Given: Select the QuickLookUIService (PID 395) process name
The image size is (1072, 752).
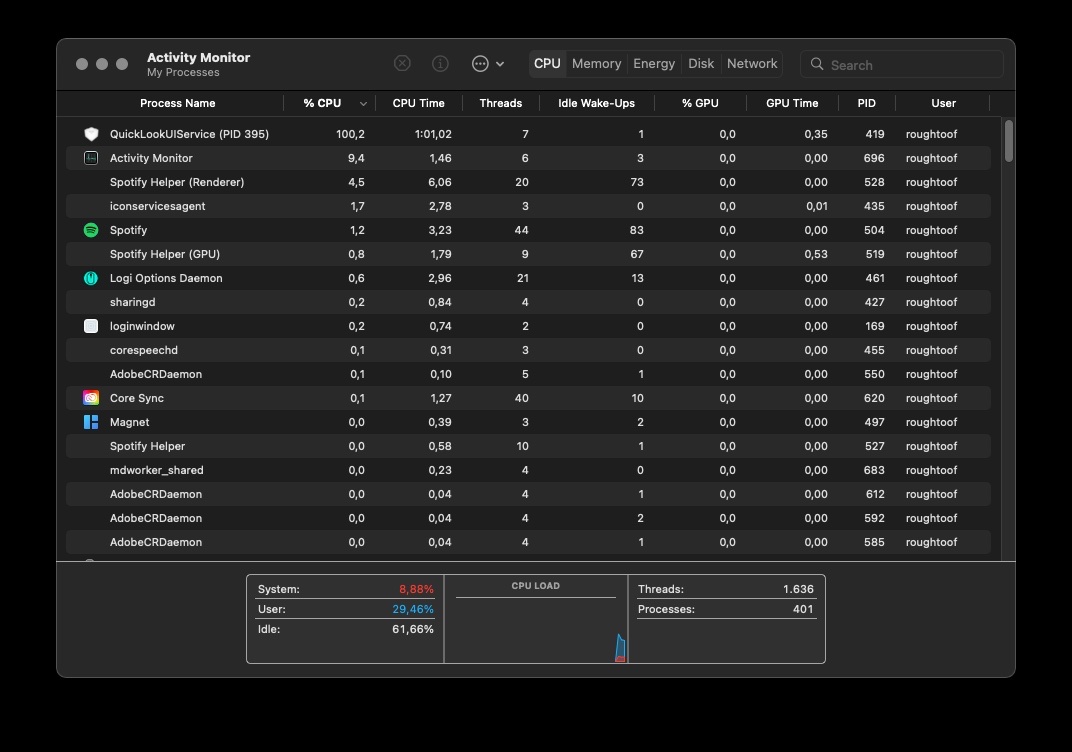Looking at the screenshot, I should (189, 134).
